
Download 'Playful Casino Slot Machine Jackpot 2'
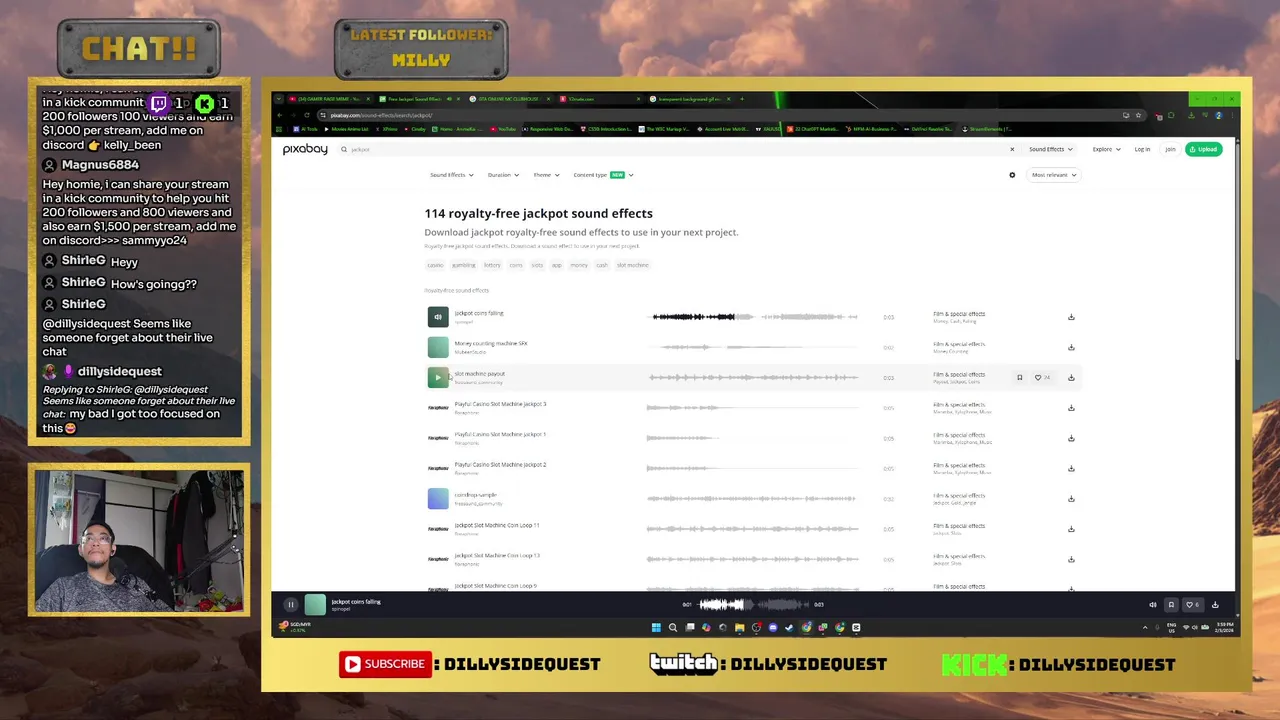click(1071, 468)
